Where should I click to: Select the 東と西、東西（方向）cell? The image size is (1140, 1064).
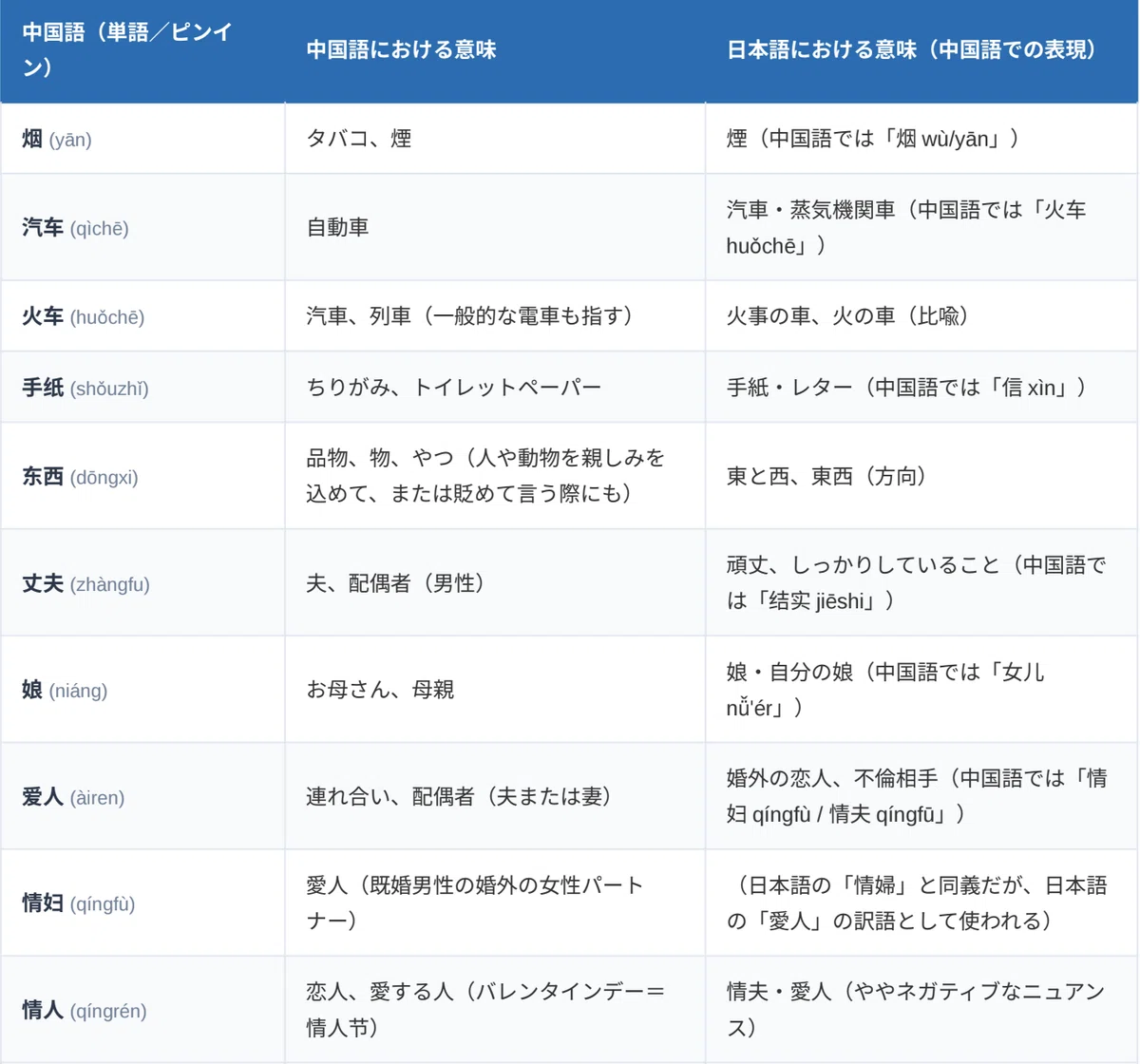(921, 476)
